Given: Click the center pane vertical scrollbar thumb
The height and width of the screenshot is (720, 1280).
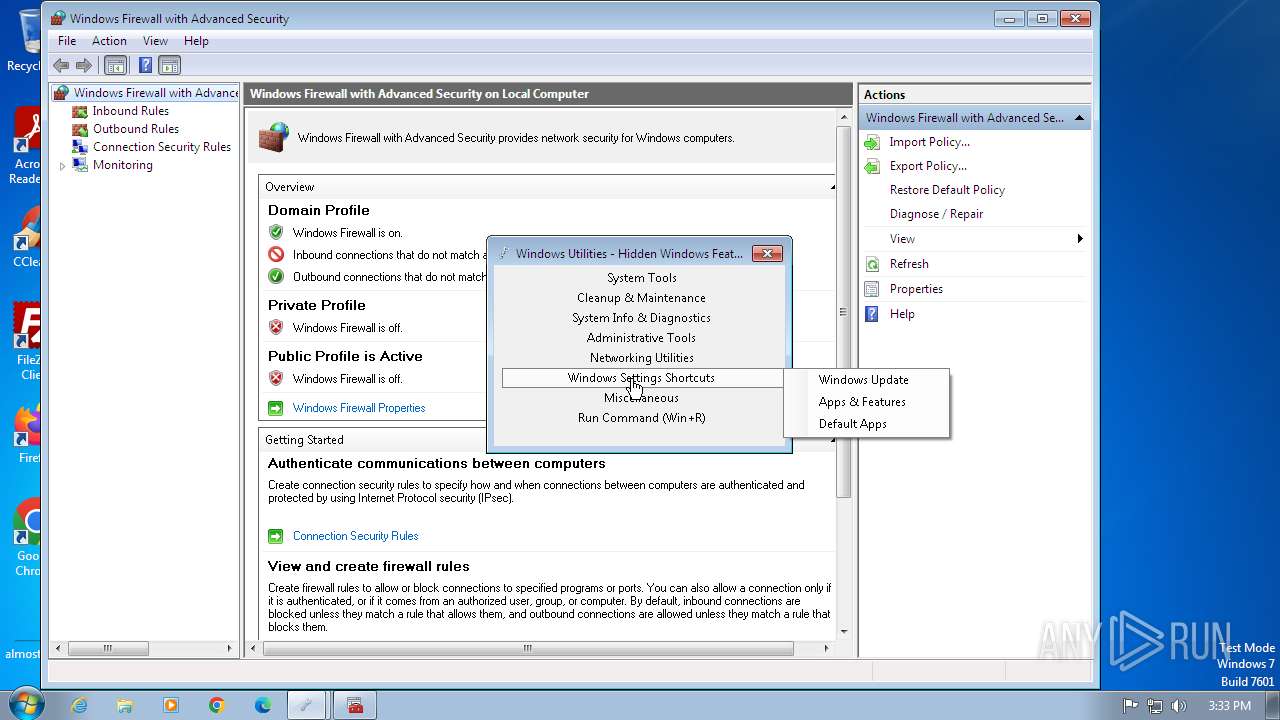Looking at the screenshot, I should (x=843, y=311).
